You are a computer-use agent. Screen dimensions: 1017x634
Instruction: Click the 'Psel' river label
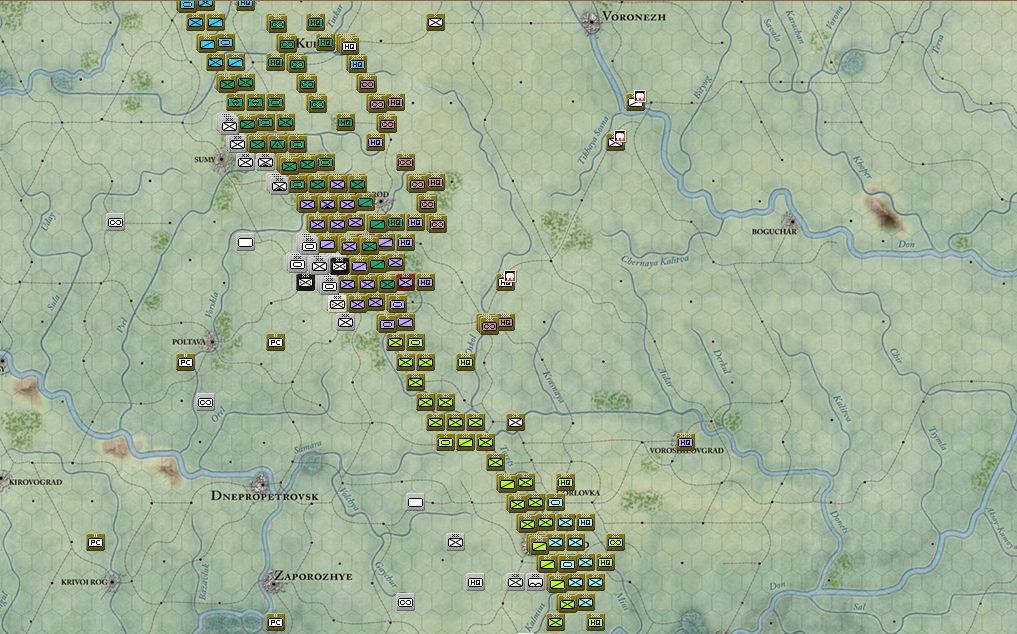click(x=121, y=325)
